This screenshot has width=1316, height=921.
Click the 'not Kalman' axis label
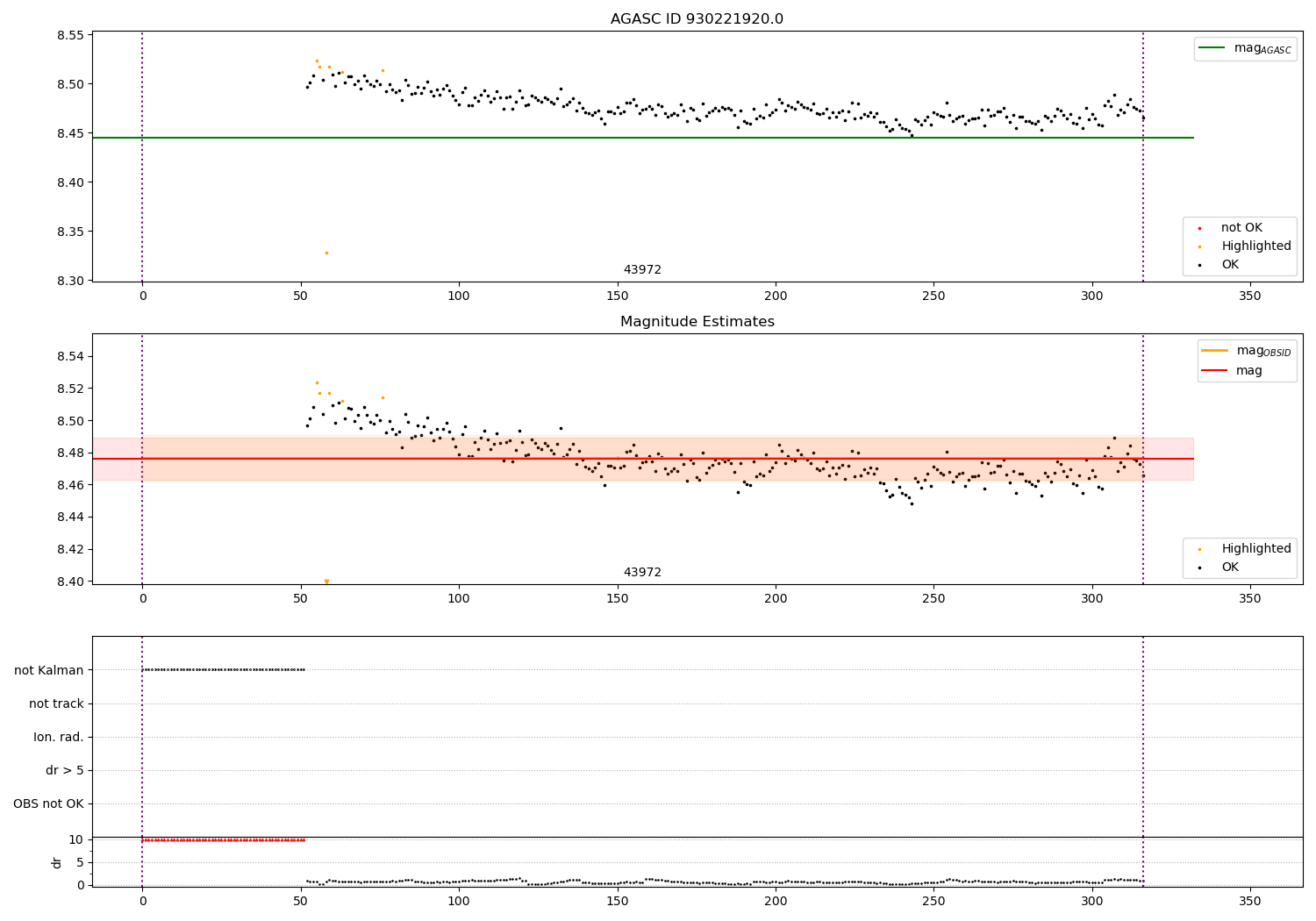[x=49, y=670]
